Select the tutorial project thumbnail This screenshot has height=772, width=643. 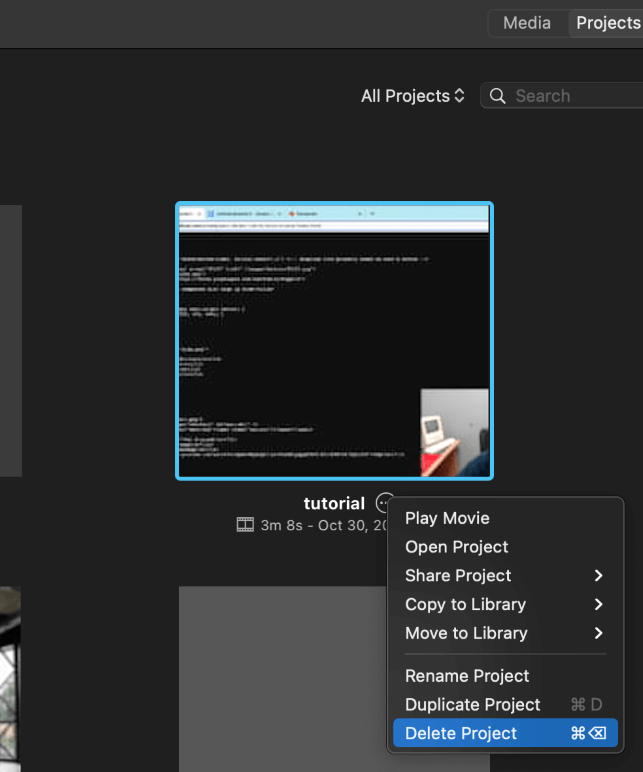(334, 341)
